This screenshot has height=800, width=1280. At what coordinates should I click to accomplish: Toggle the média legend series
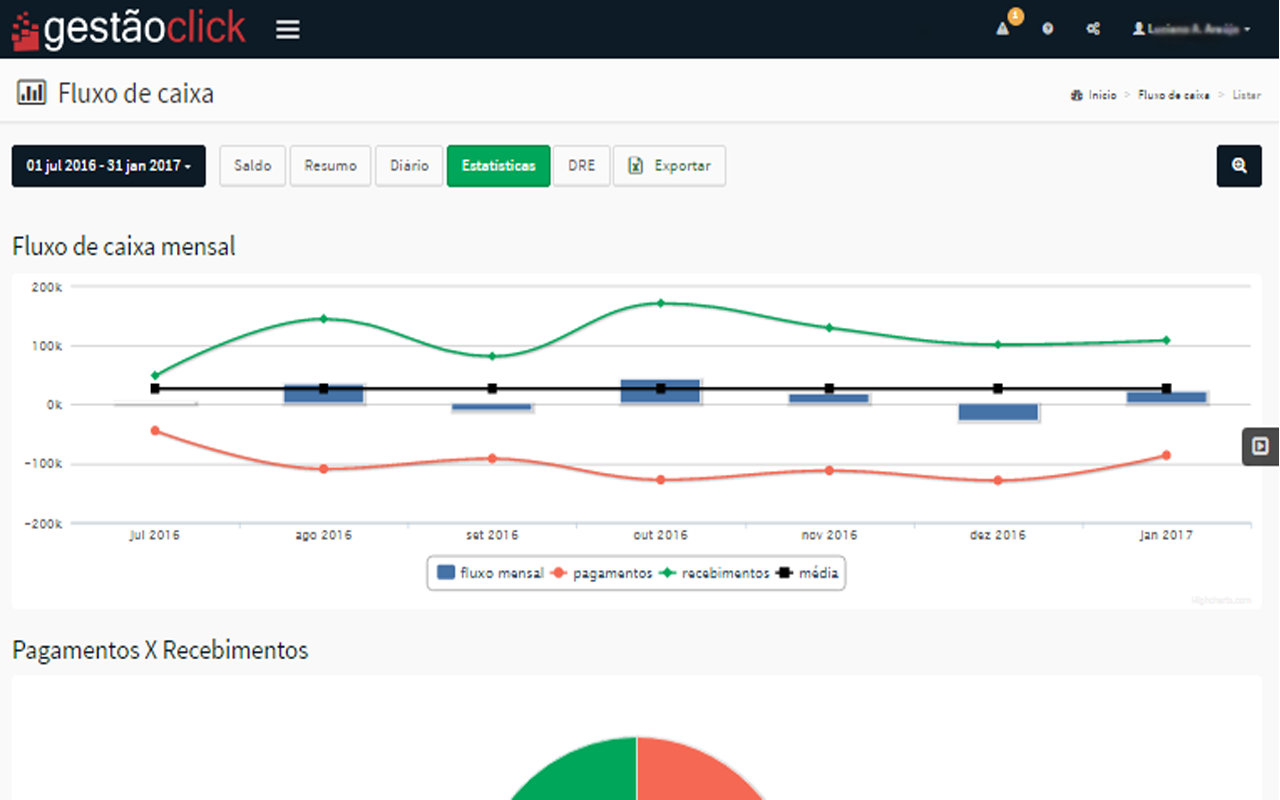(x=808, y=573)
